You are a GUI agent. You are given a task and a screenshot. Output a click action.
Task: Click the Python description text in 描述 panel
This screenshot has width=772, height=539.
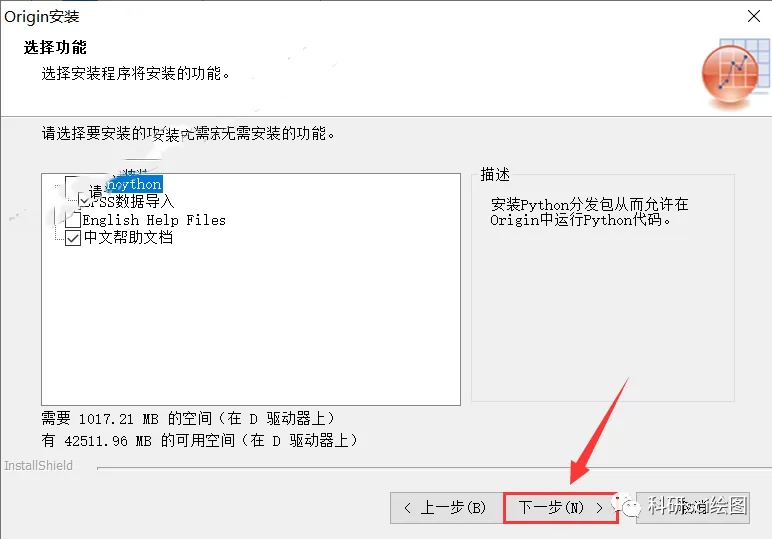pos(589,212)
